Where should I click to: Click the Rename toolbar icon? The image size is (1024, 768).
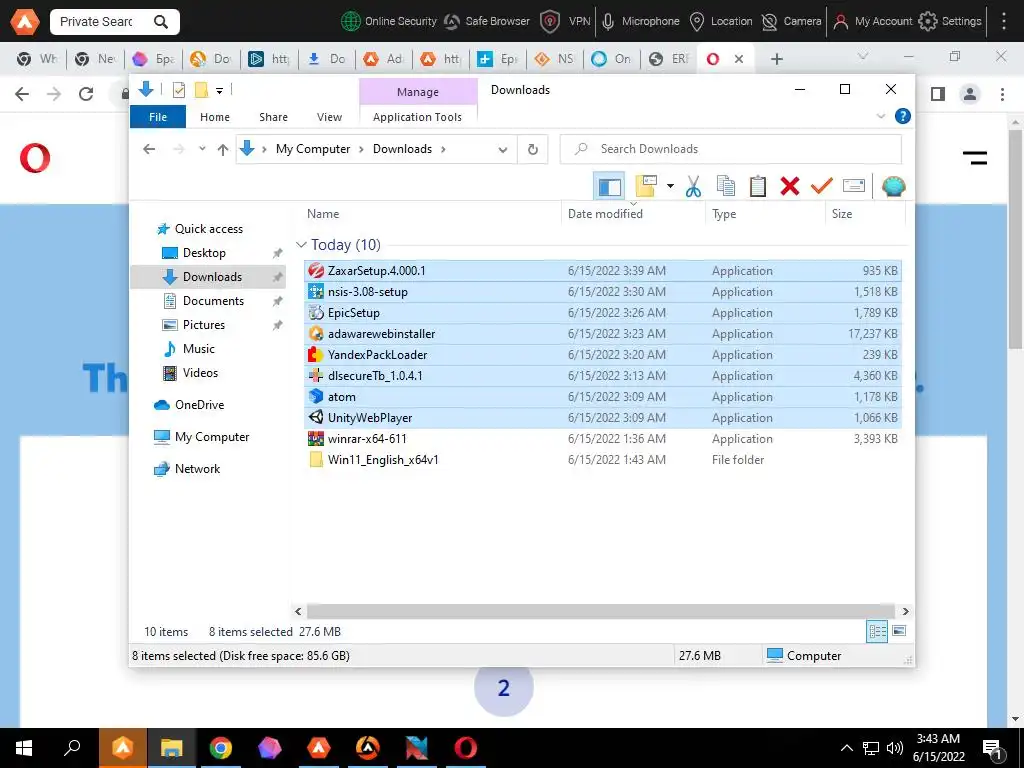(x=854, y=186)
